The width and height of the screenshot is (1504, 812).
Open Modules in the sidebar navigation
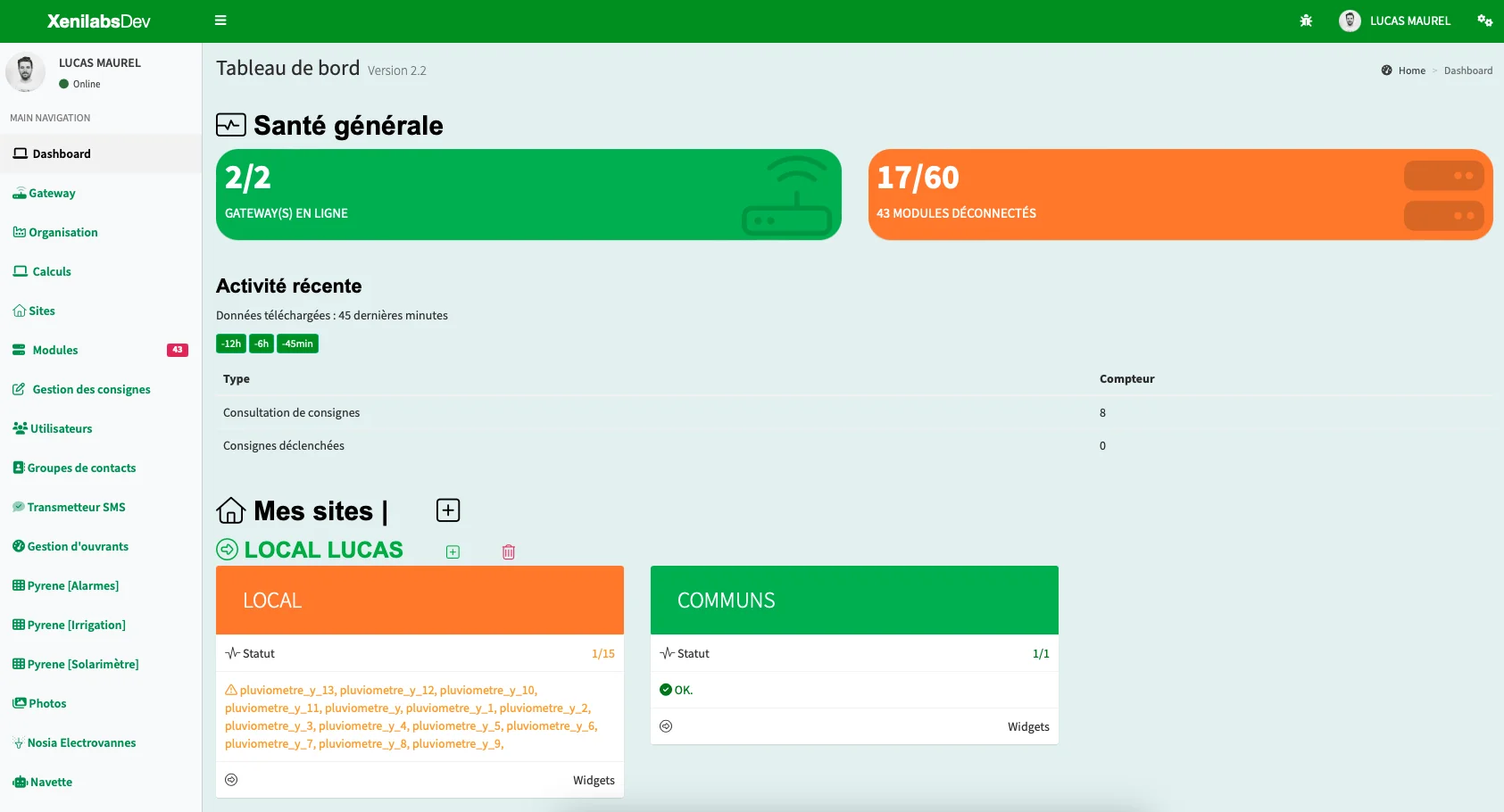pos(55,350)
